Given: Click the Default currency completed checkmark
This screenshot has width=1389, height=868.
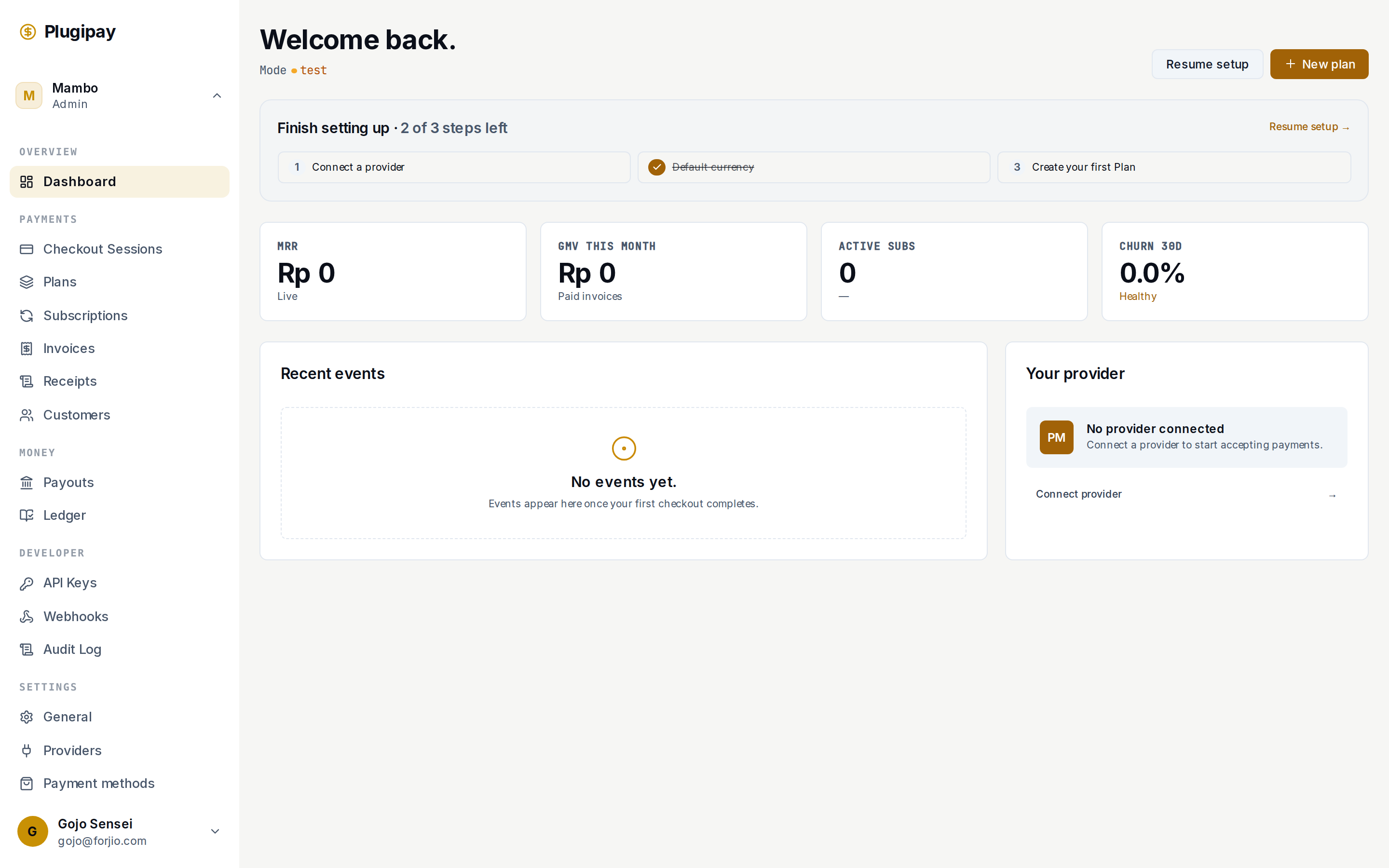Looking at the screenshot, I should [656, 167].
